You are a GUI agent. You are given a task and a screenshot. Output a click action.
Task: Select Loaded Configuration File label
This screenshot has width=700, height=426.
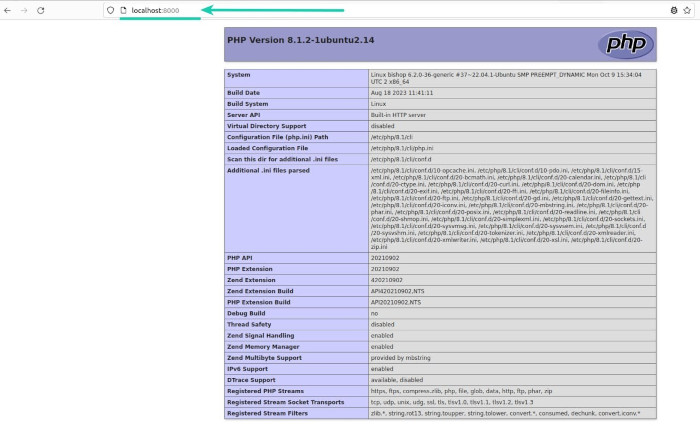point(267,148)
